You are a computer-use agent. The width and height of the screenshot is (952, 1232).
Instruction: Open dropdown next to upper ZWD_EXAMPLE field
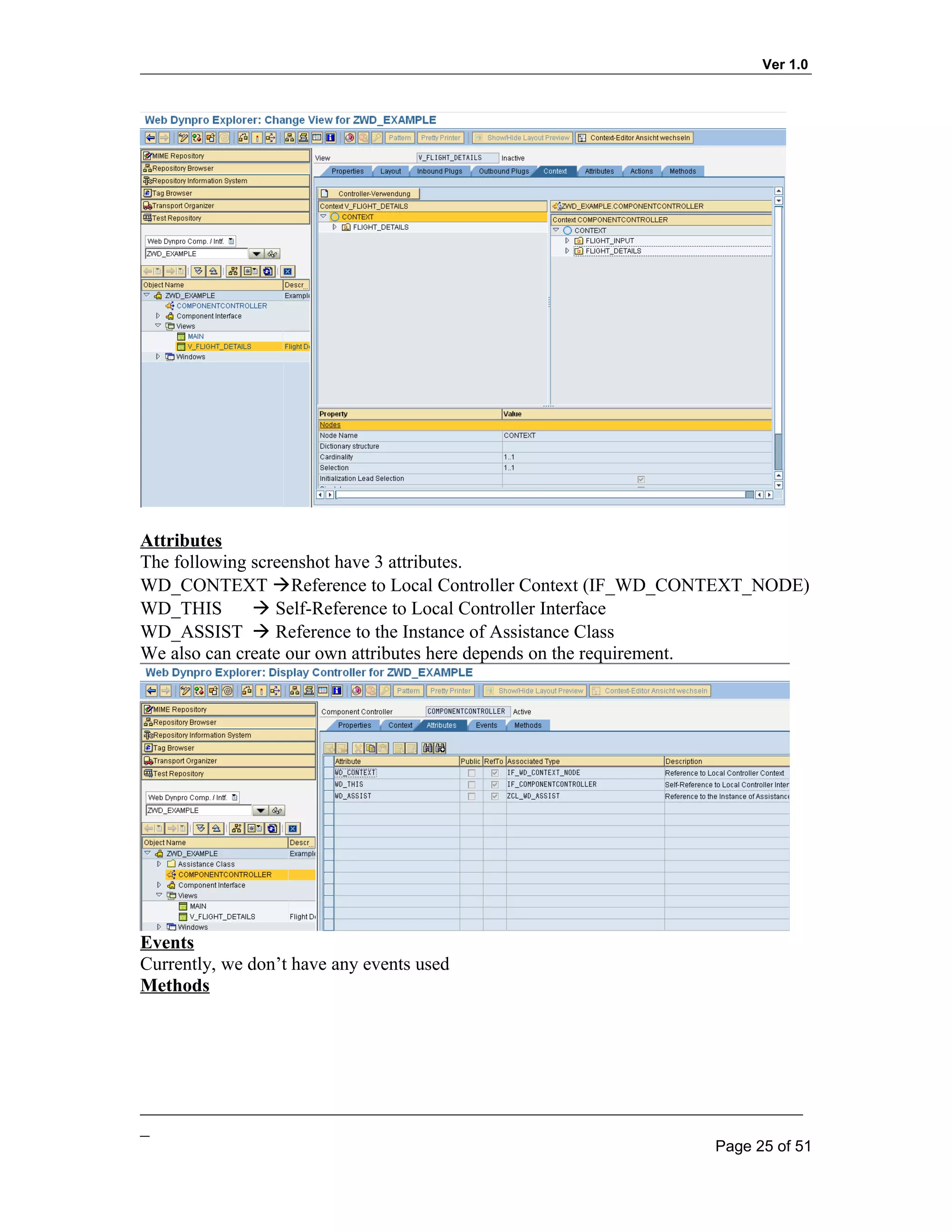[256, 254]
